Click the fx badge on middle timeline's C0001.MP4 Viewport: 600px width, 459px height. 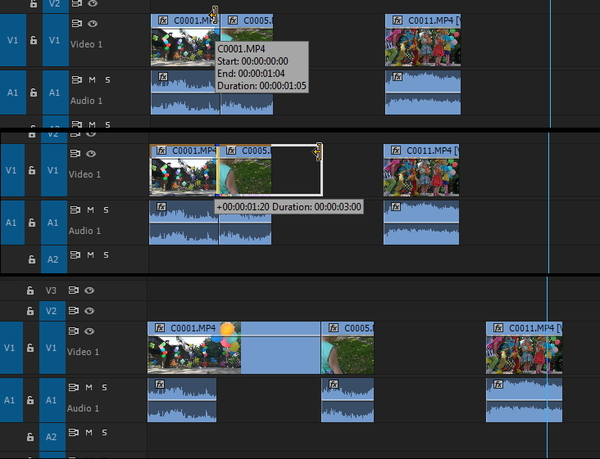(x=161, y=151)
